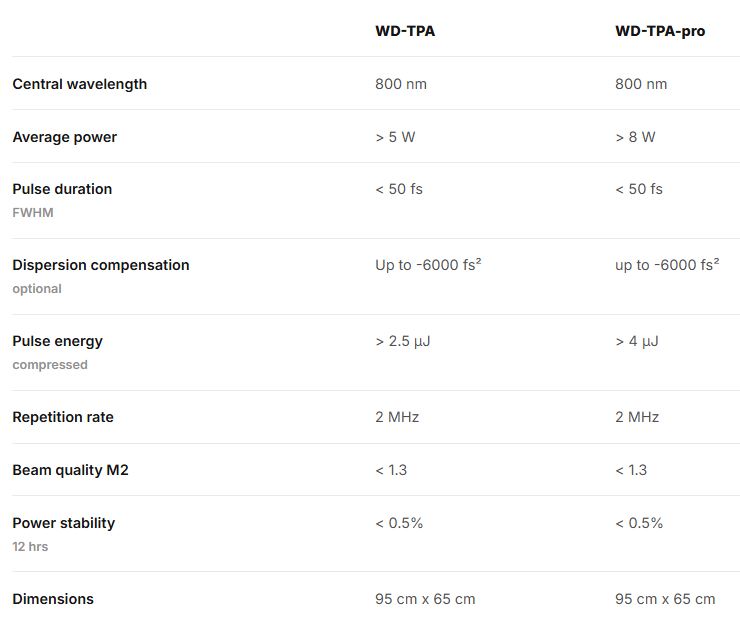This screenshot has height=627, width=740.
Task: Select the > 4 µJ pulse energy value
Action: [x=637, y=341]
